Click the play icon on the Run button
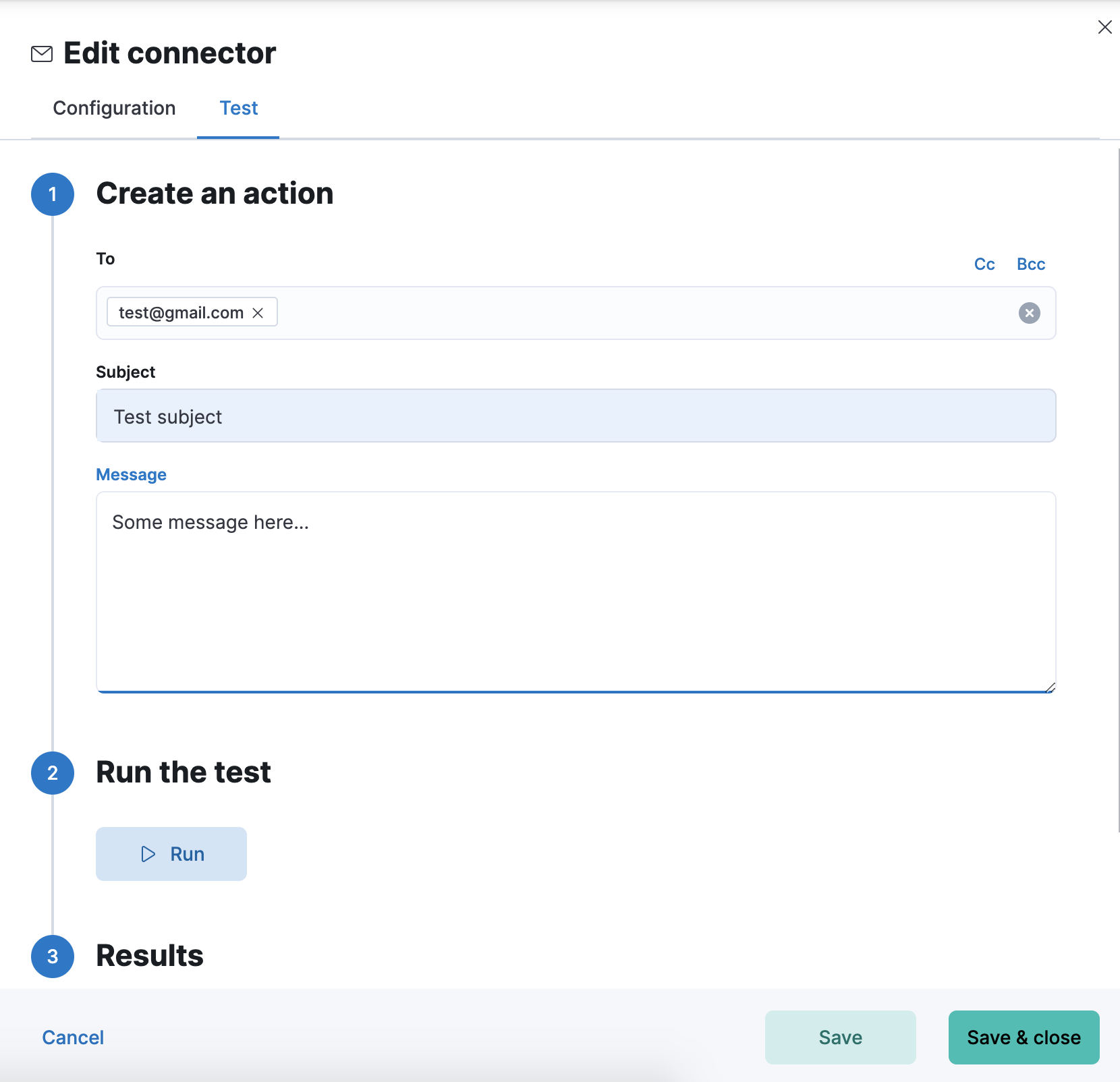1120x1082 pixels. [148, 854]
